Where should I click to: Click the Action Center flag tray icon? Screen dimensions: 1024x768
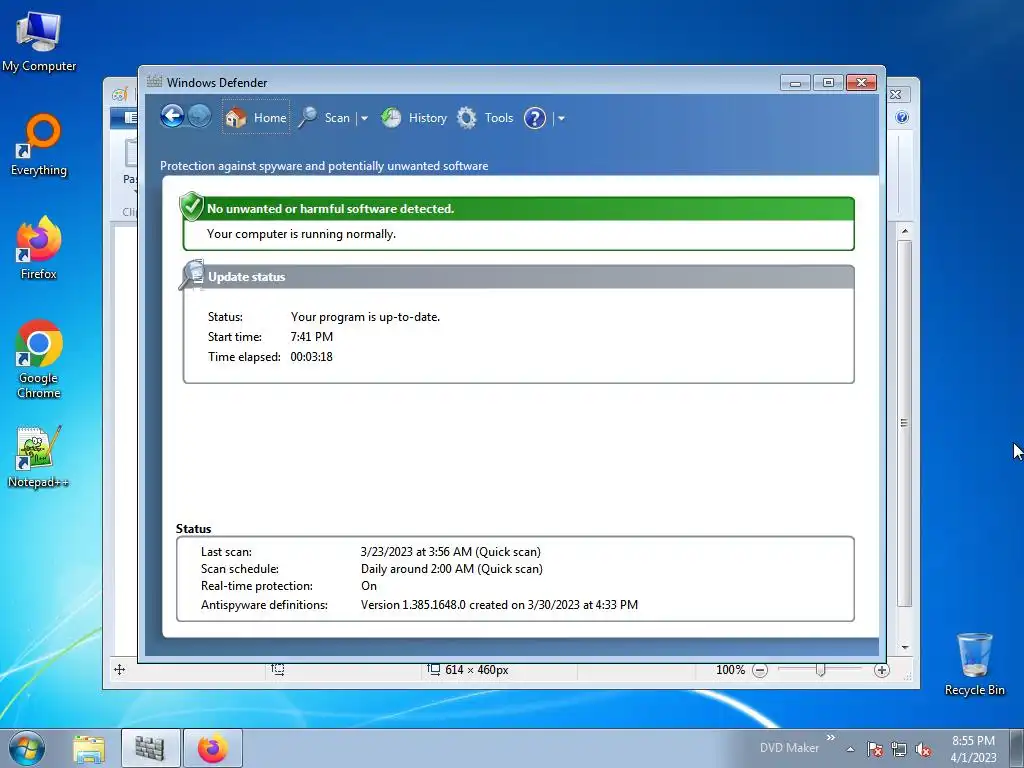875,749
